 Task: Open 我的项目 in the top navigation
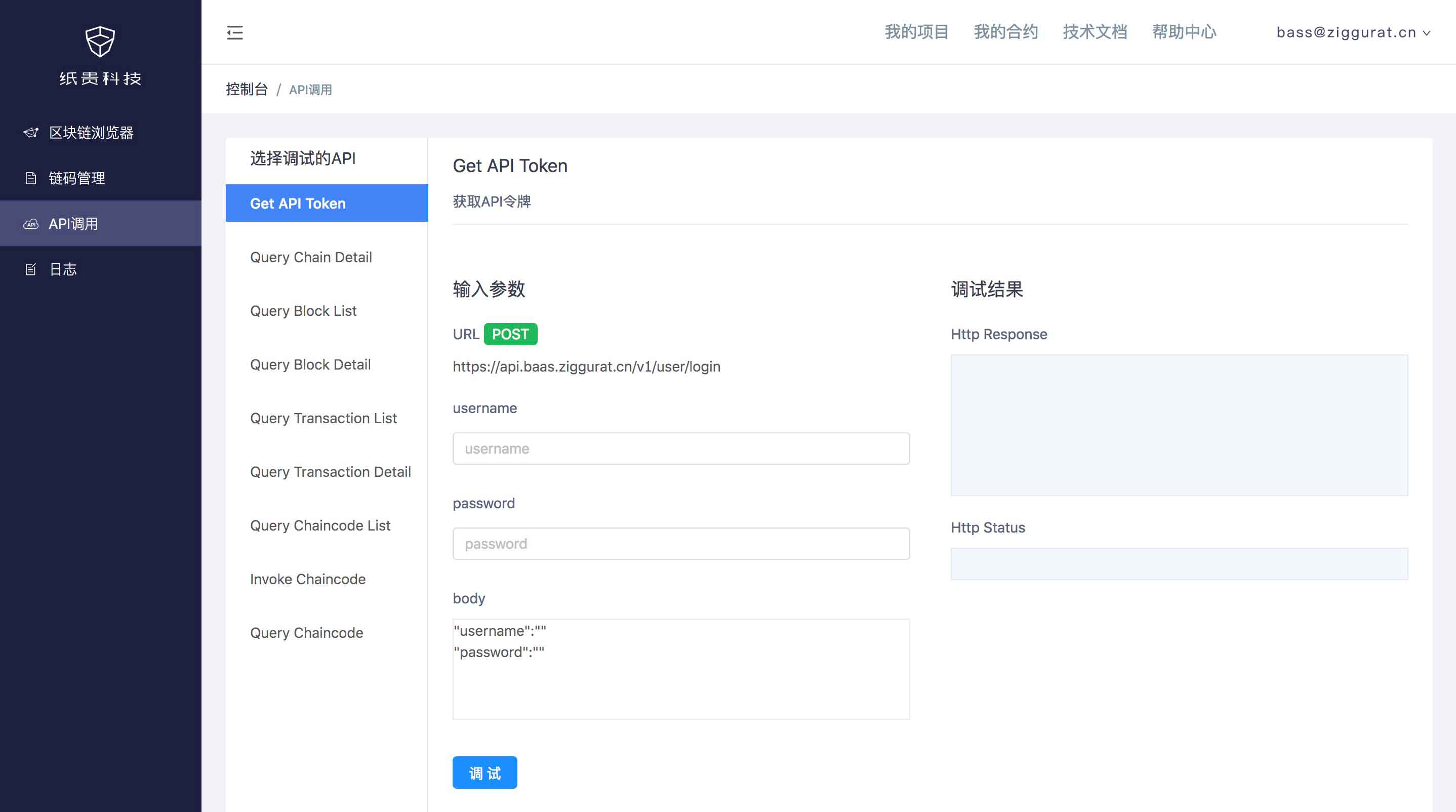[916, 32]
